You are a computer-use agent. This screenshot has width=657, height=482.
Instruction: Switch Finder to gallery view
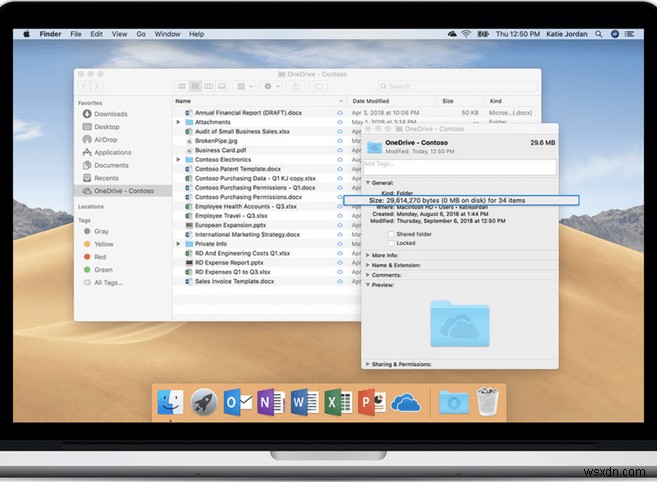click(222, 86)
